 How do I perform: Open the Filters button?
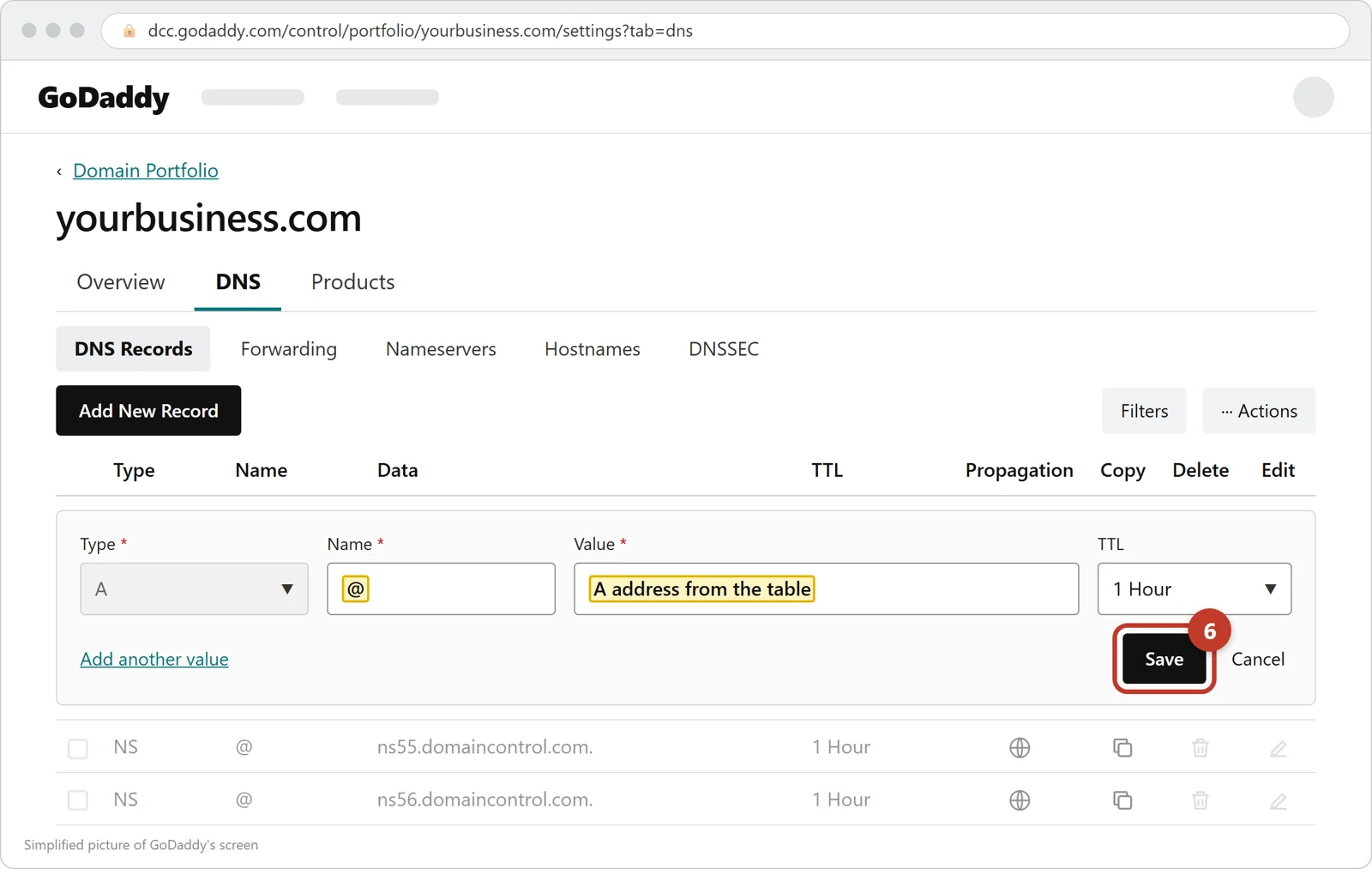1145,411
